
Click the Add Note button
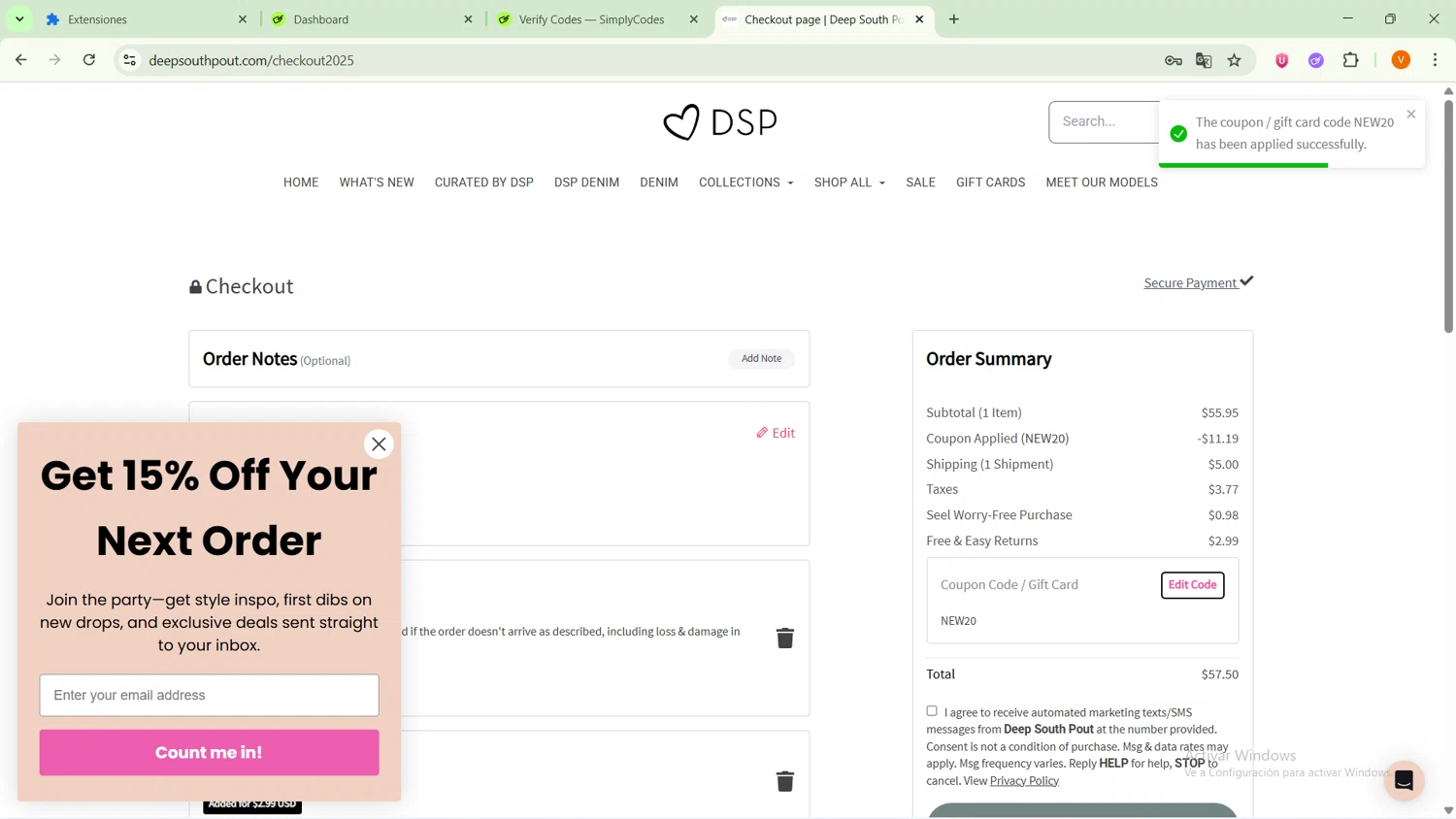click(762, 359)
